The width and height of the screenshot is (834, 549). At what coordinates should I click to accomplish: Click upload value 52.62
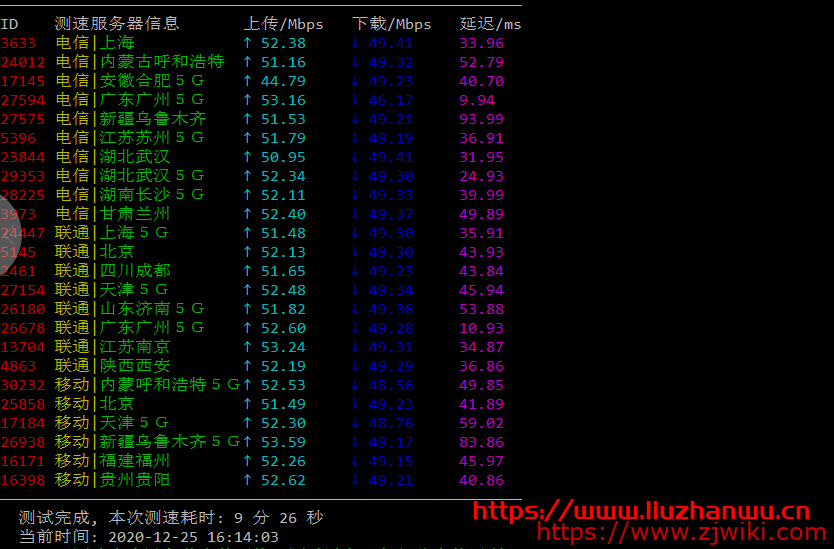[x=283, y=480]
